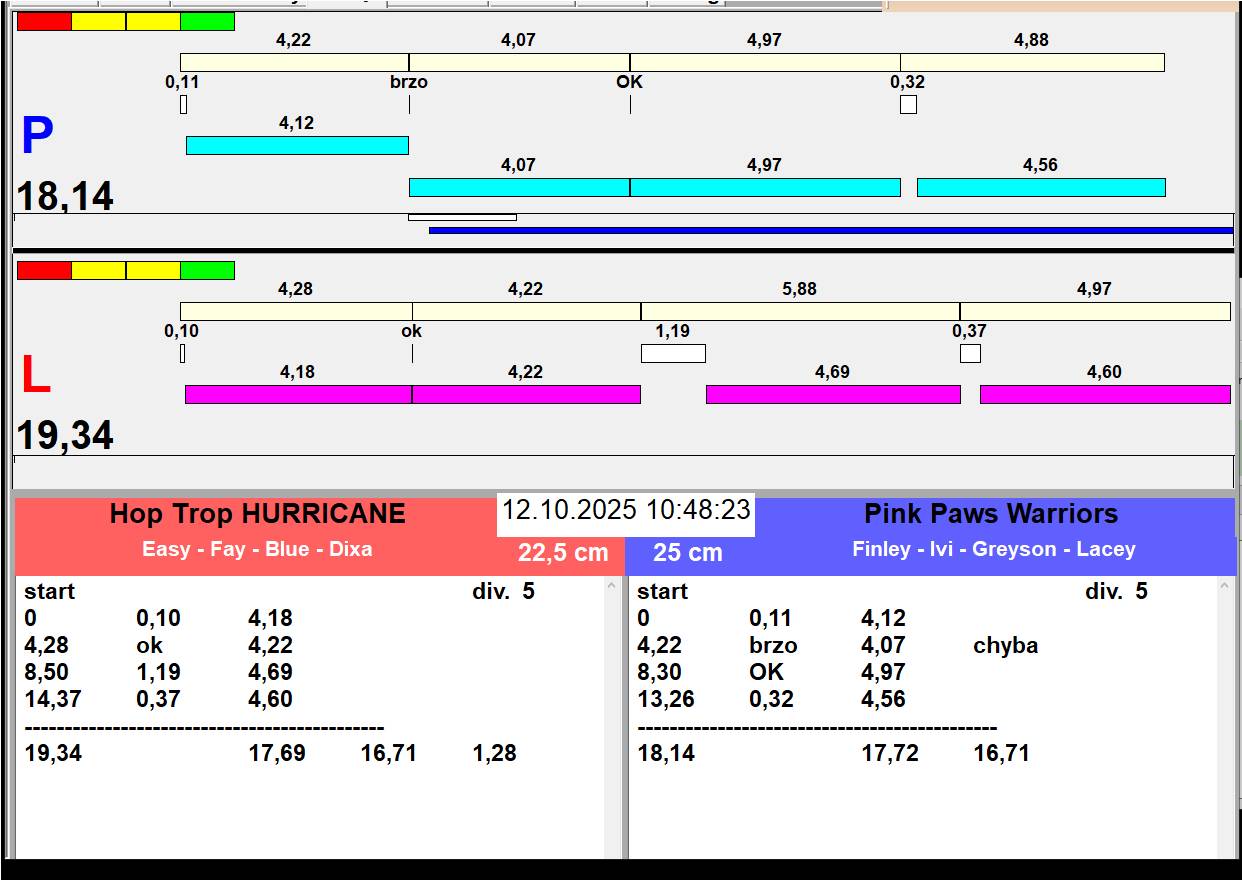Click the 0,32 changeover gap box in lane P

(x=908, y=105)
